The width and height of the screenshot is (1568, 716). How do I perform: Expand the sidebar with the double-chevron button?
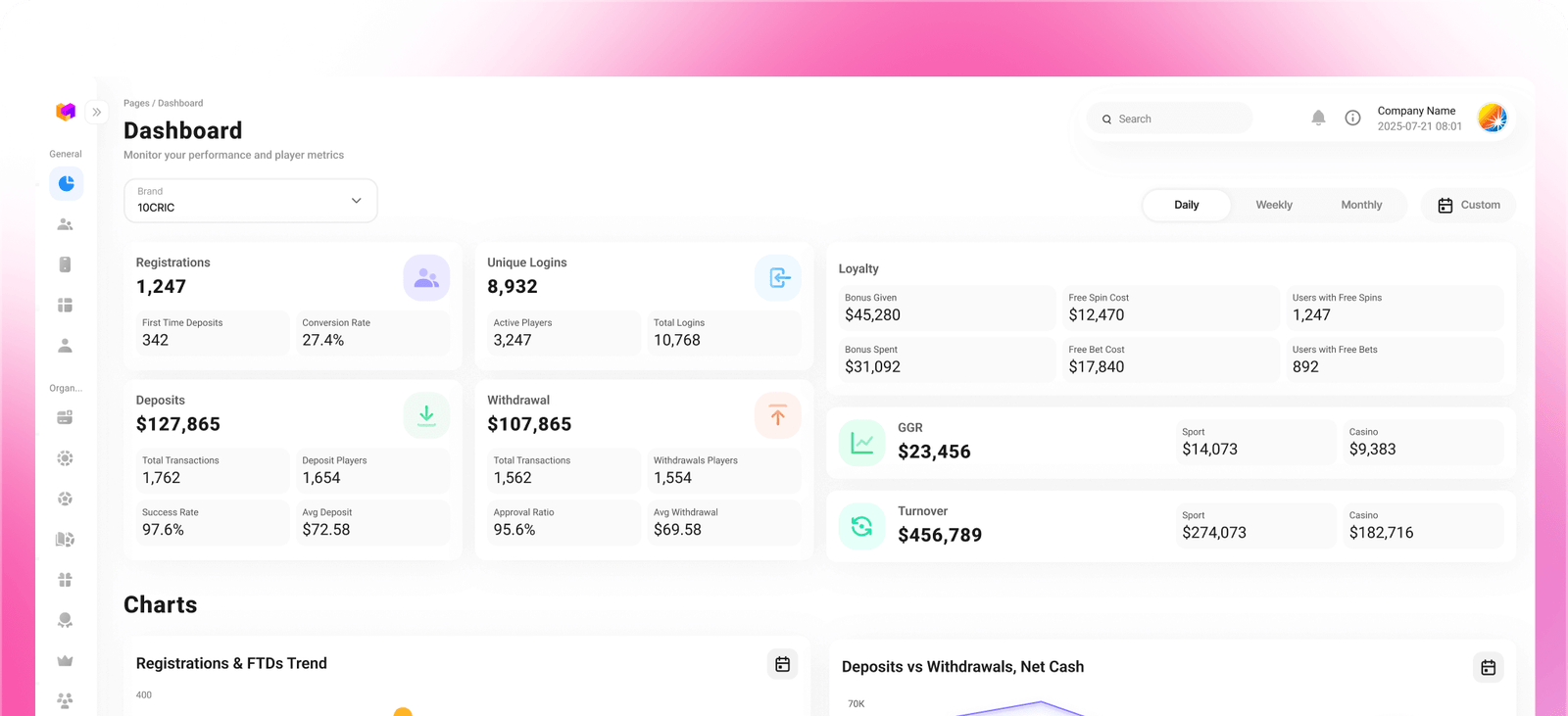(97, 112)
